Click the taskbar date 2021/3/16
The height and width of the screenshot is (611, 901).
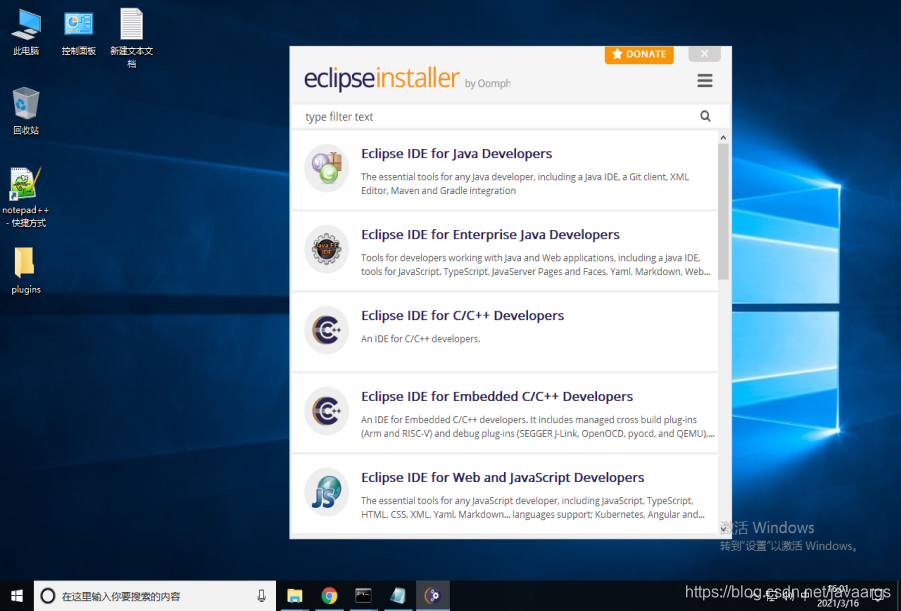pos(838,604)
